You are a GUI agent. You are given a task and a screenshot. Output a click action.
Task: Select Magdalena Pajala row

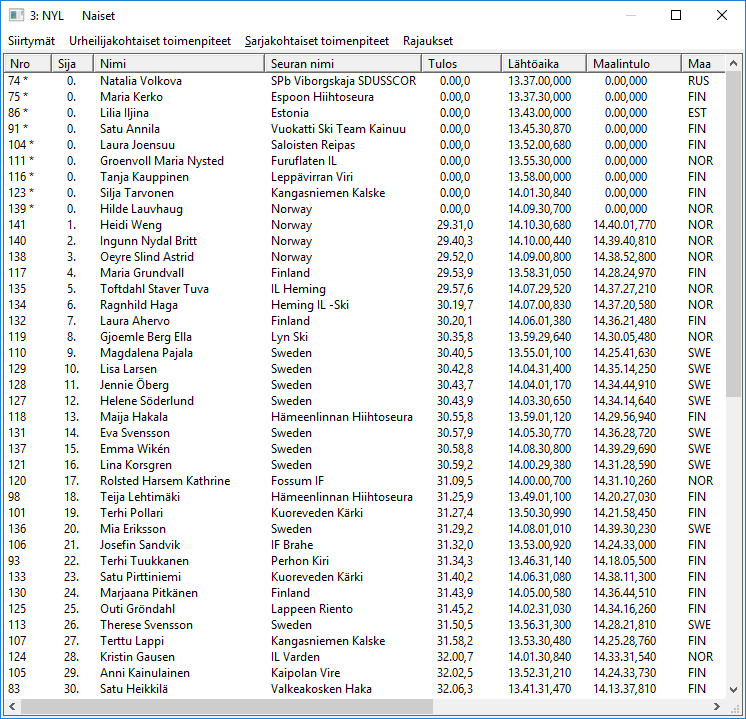365,353
